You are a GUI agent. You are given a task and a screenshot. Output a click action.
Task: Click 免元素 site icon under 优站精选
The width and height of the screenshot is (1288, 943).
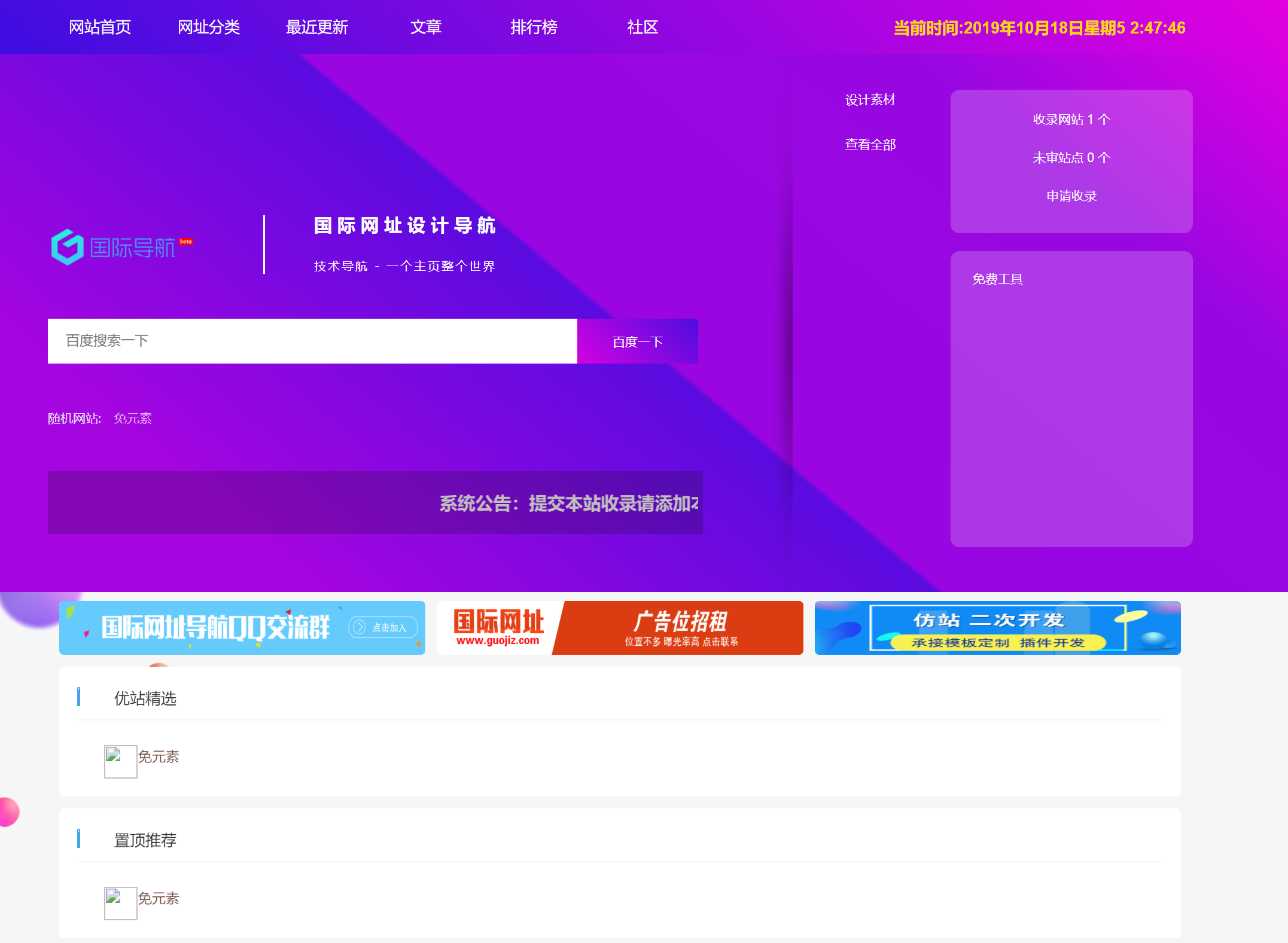click(x=120, y=761)
